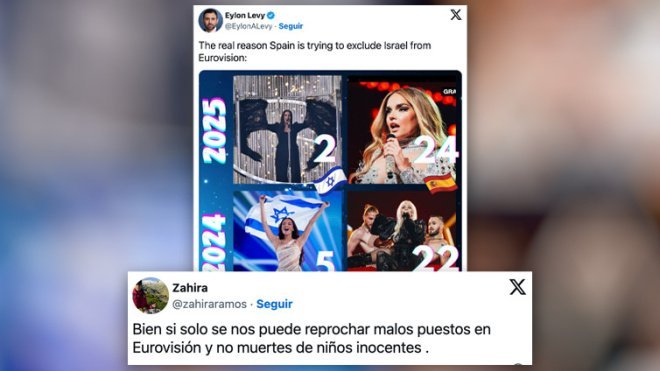The width and height of the screenshot is (660, 371).
Task: Click the Eylon Levy display name
Action: tap(245, 16)
